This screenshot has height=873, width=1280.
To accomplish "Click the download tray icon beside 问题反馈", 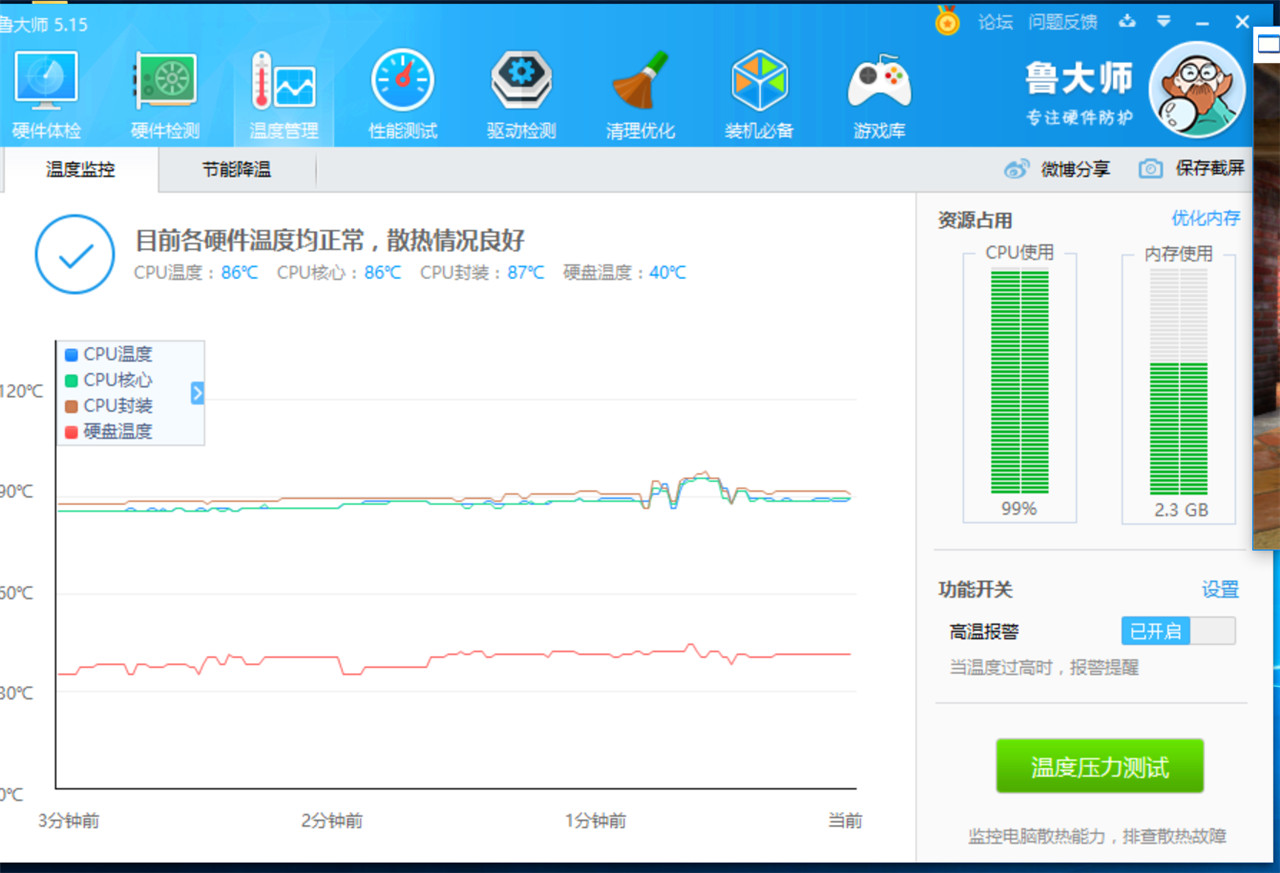I will pos(1128,21).
